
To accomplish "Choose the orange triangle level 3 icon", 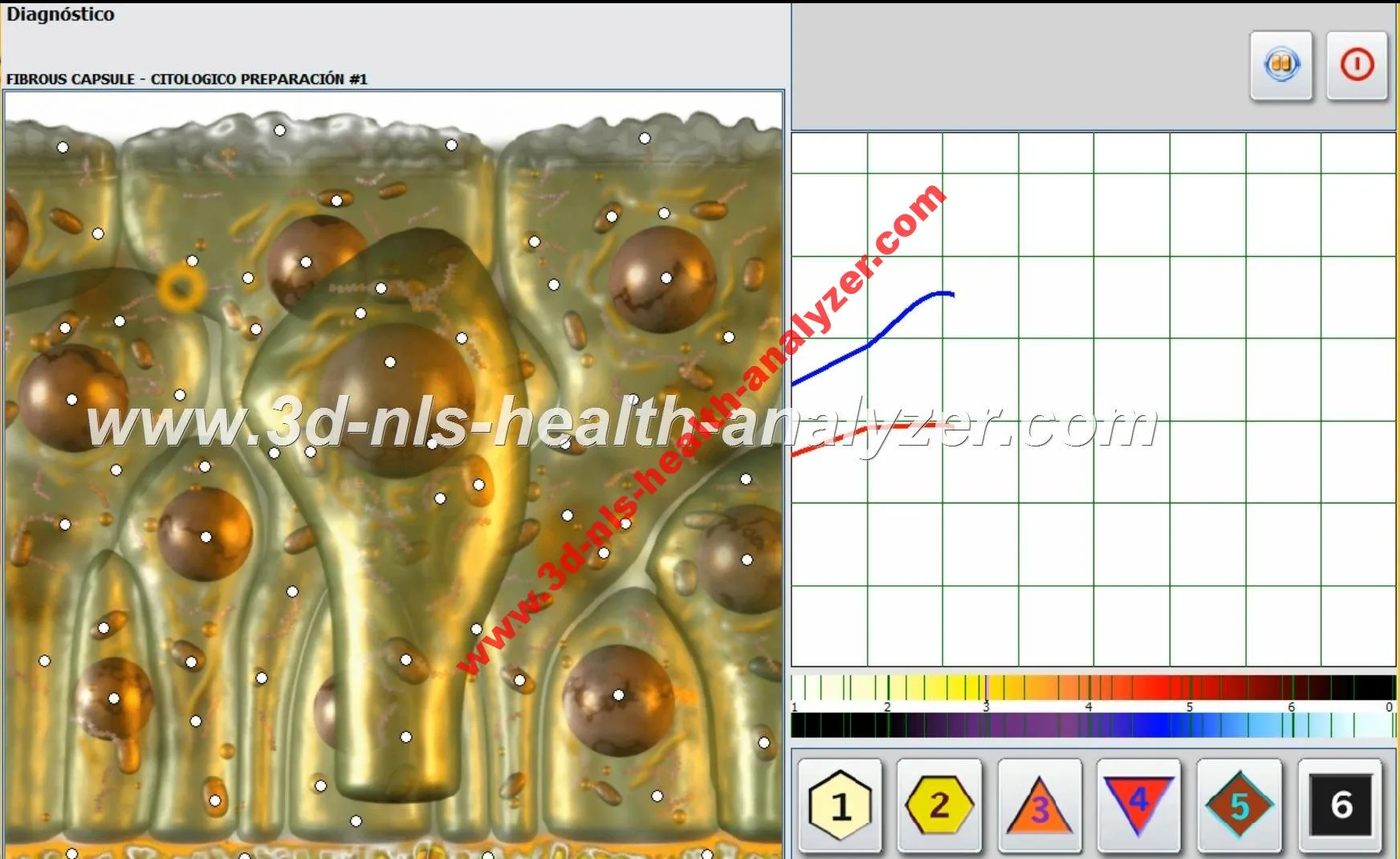I will 1040,805.
